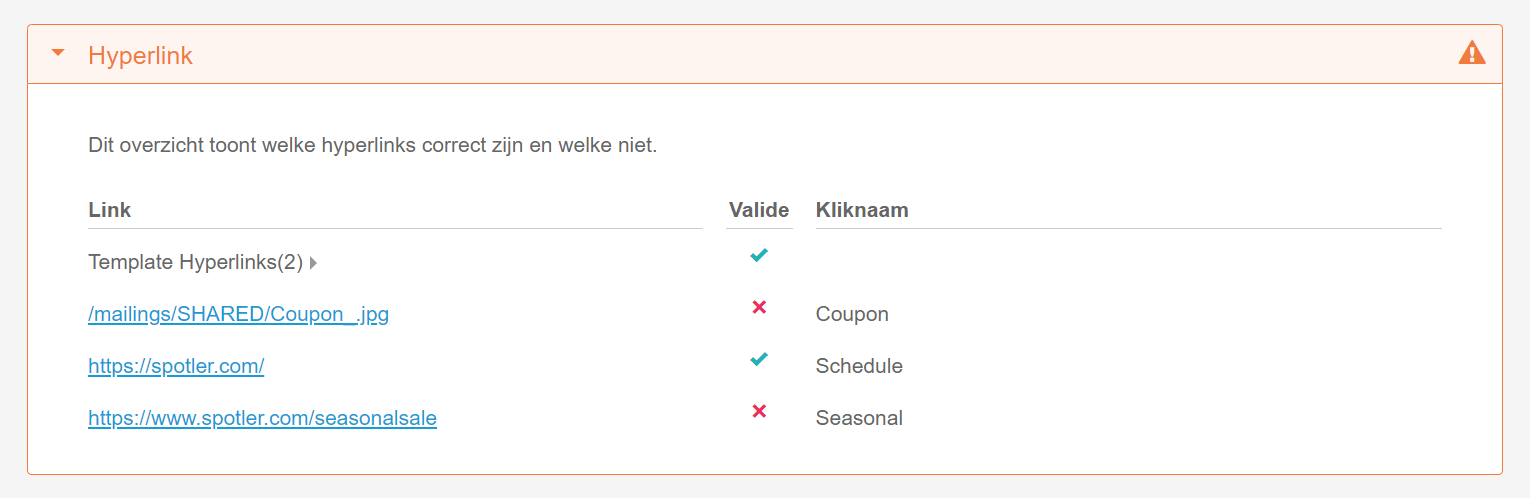Select the Kliknaam column header

pos(862,210)
